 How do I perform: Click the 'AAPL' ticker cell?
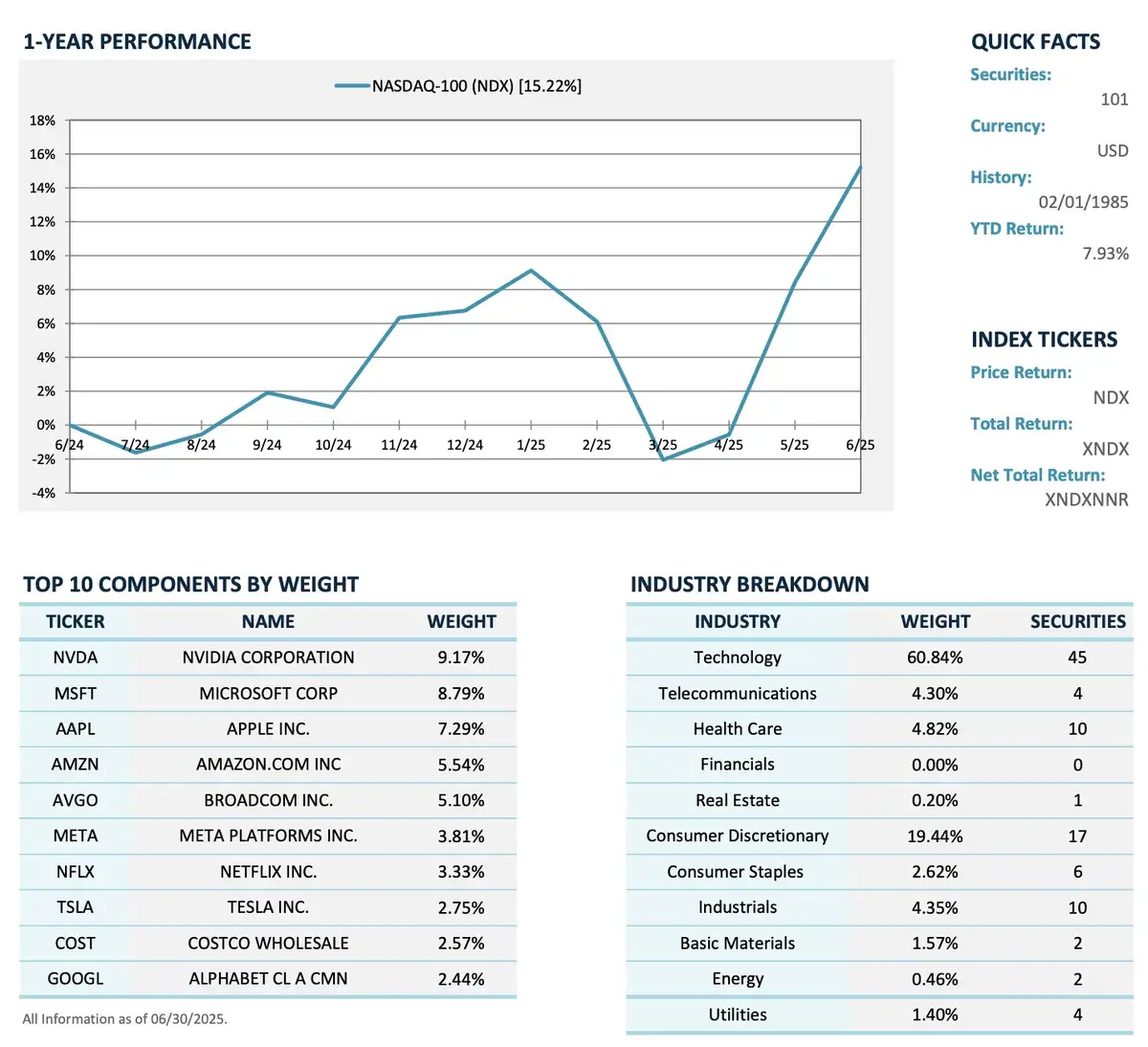pyautogui.click(x=76, y=729)
